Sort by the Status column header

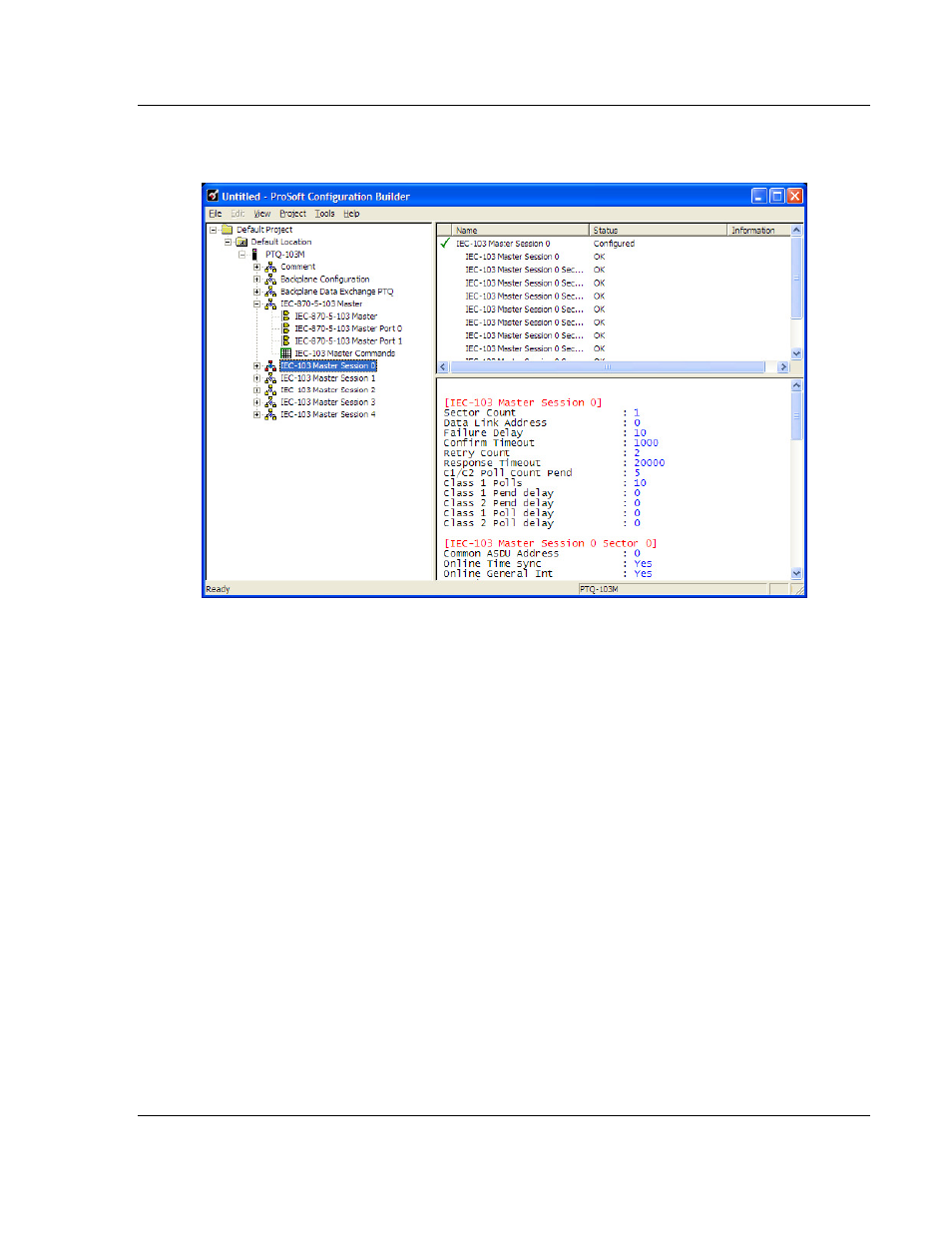coord(658,231)
